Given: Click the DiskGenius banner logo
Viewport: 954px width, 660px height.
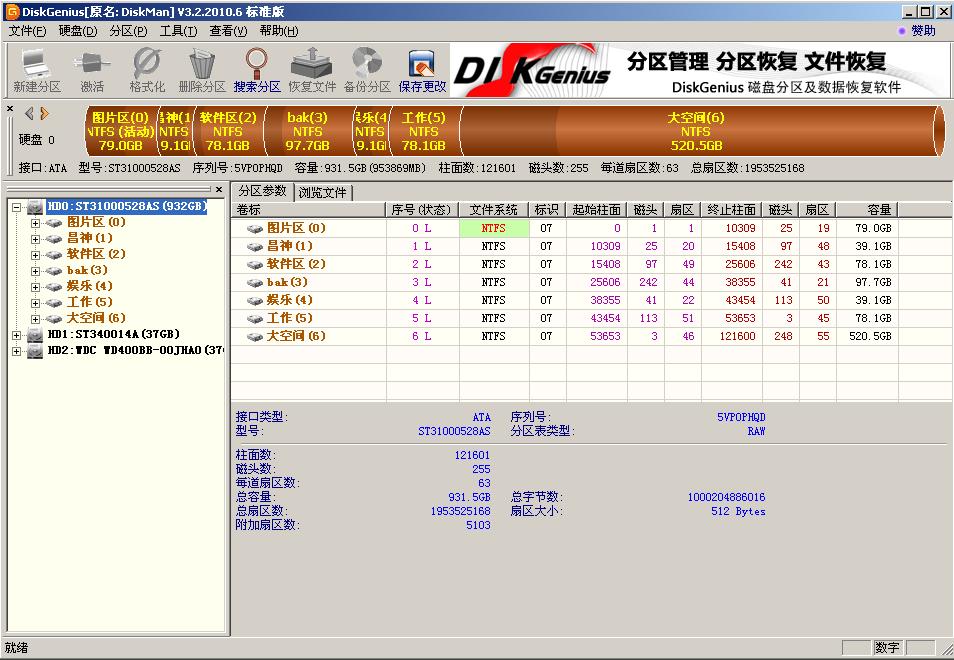Looking at the screenshot, I should [532, 71].
